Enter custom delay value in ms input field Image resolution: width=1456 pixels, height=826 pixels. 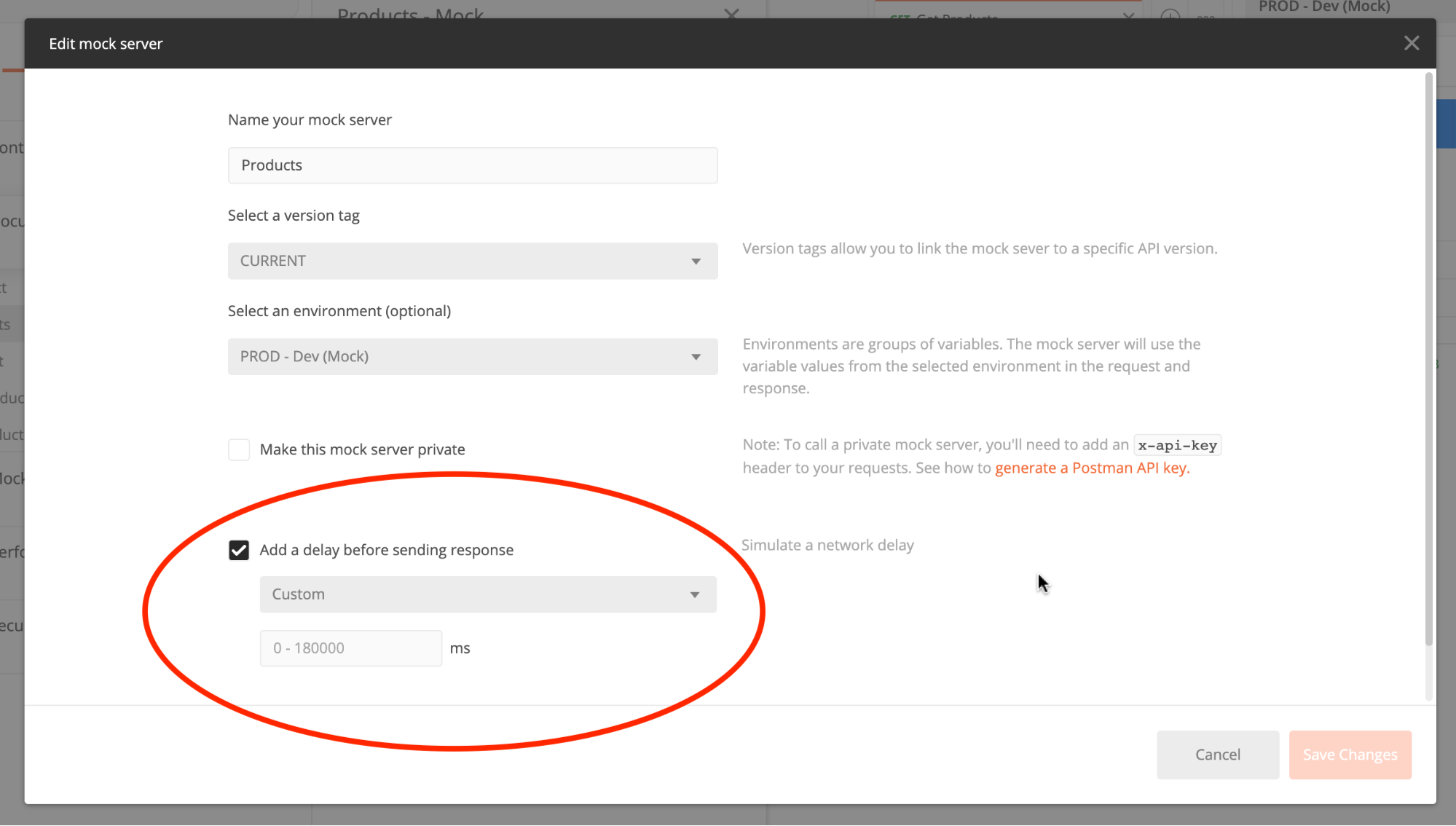(x=351, y=647)
